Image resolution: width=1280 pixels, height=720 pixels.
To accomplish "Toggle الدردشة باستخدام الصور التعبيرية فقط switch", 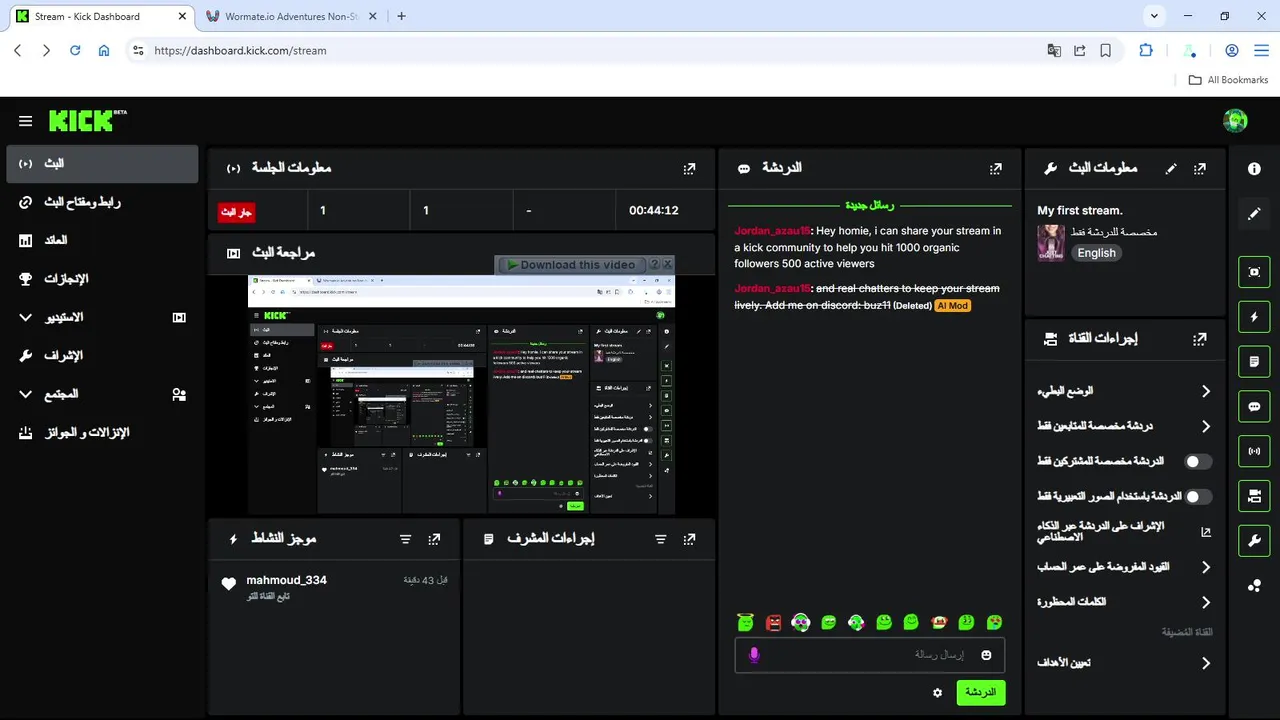I will (1198, 496).
